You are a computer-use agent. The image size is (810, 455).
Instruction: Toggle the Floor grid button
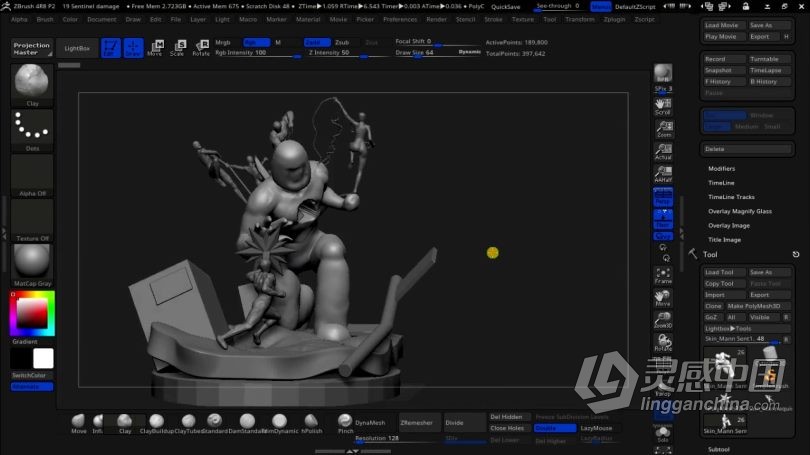(663, 219)
